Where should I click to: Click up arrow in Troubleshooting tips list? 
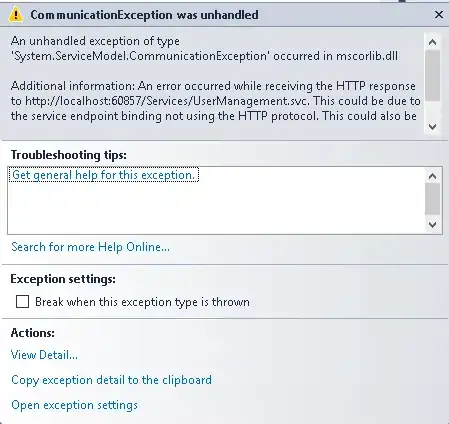click(432, 176)
